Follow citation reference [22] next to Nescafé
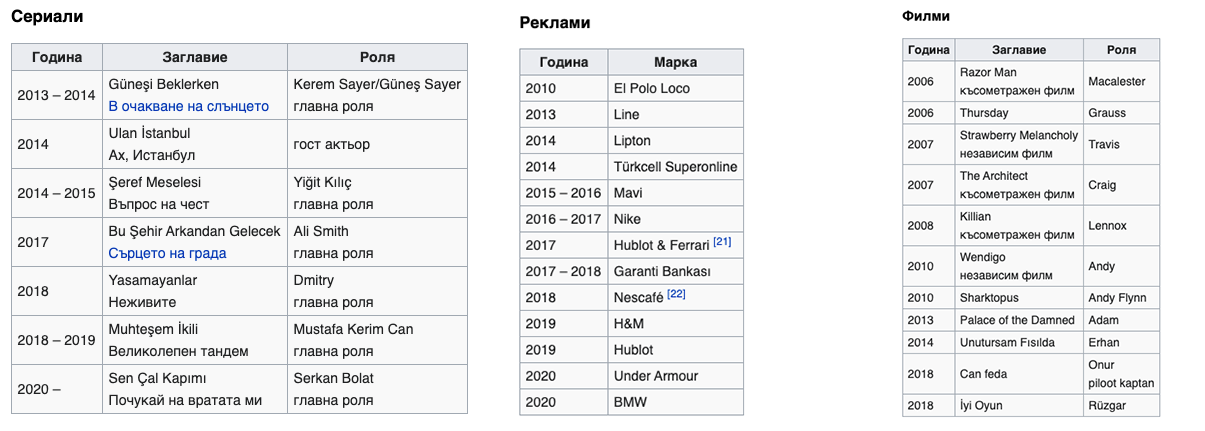 [x=676, y=295]
